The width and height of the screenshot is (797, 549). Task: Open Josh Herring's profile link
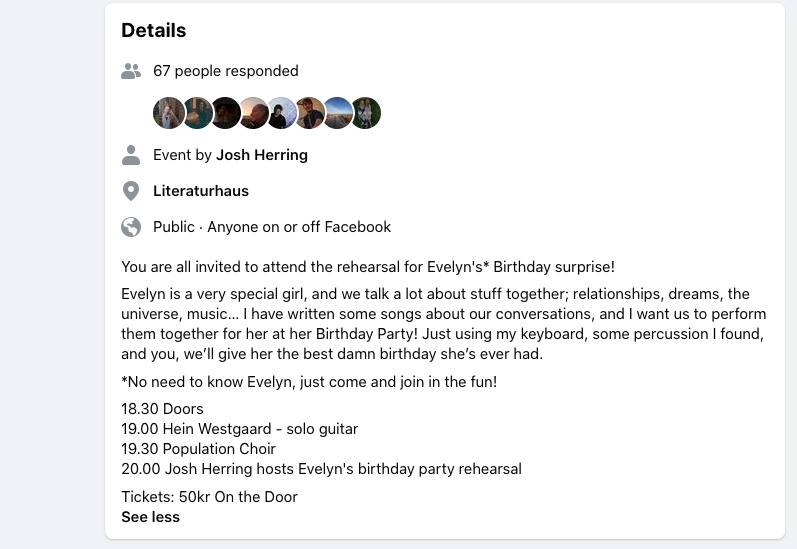click(x=262, y=155)
